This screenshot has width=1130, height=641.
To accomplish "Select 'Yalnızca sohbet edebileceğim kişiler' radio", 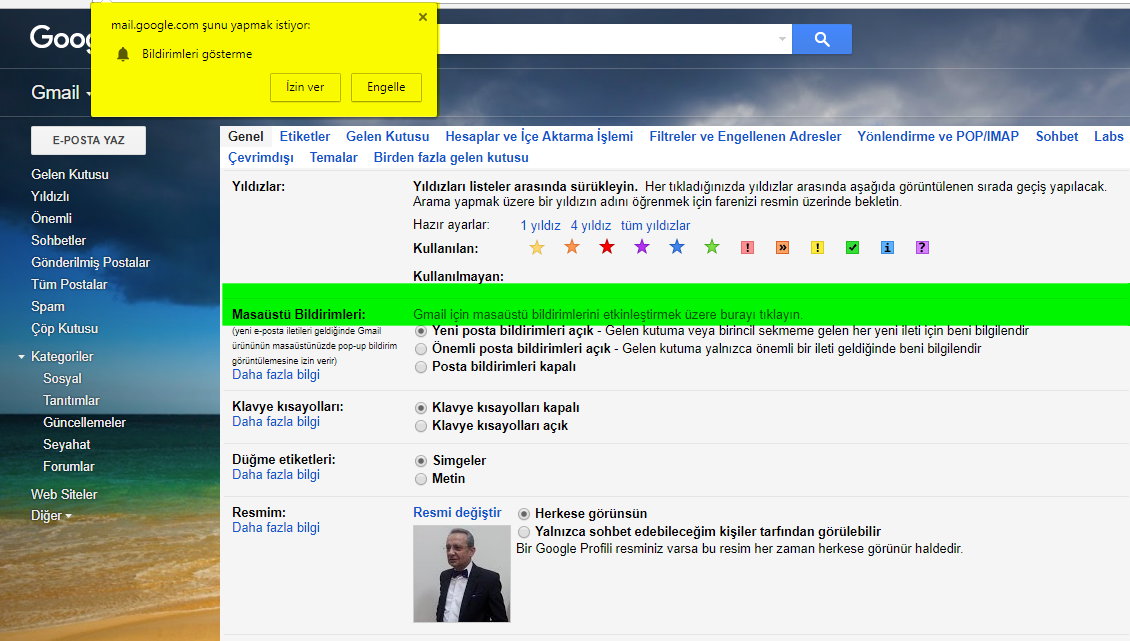I will pyautogui.click(x=524, y=532).
